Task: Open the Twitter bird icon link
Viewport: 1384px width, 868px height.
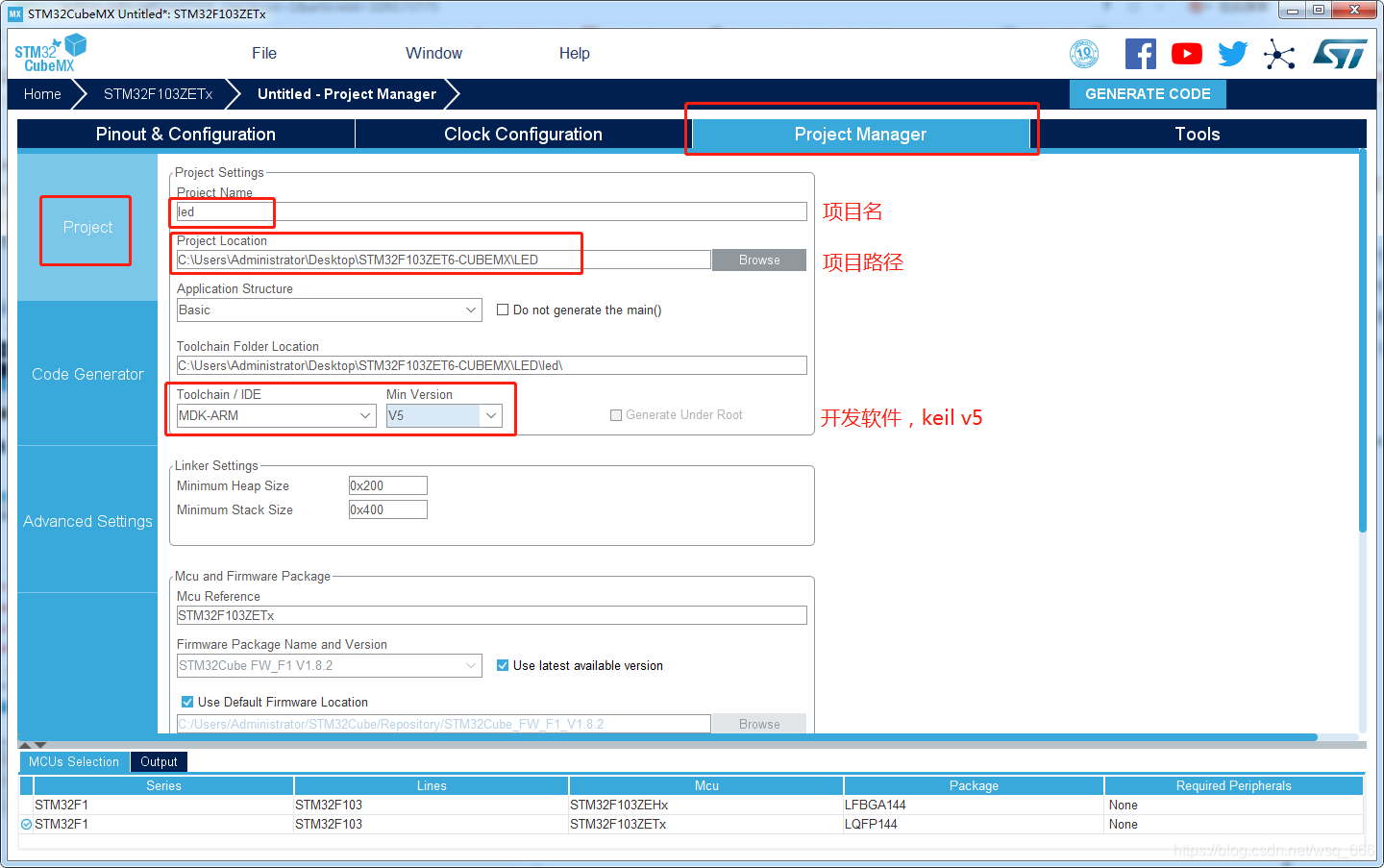Action: click(1233, 54)
